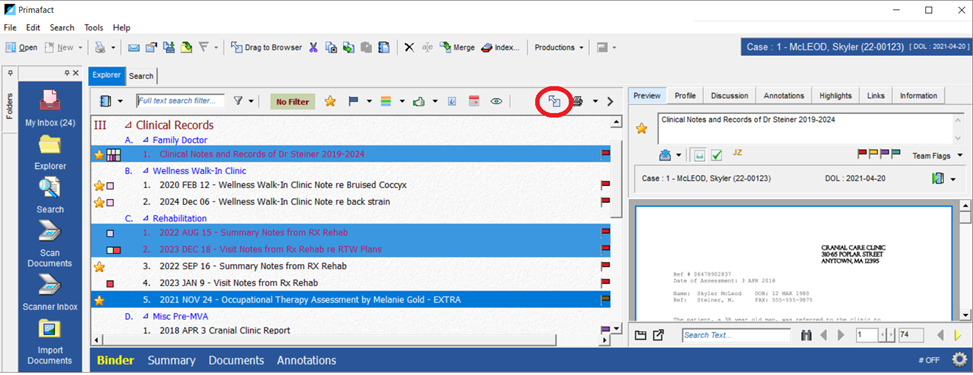This screenshot has height=375, width=973.
Task: Click the red team flag in Preview
Action: [x=861, y=153]
